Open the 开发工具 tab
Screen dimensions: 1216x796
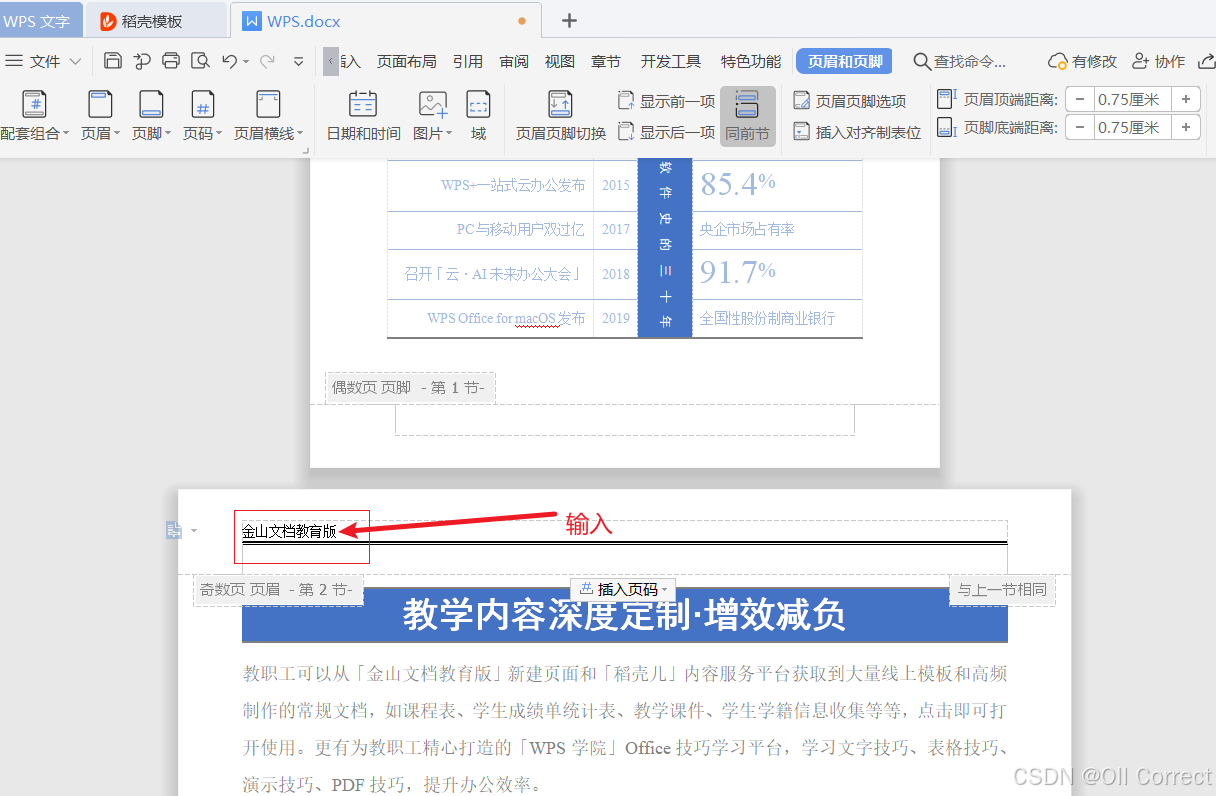tap(670, 61)
